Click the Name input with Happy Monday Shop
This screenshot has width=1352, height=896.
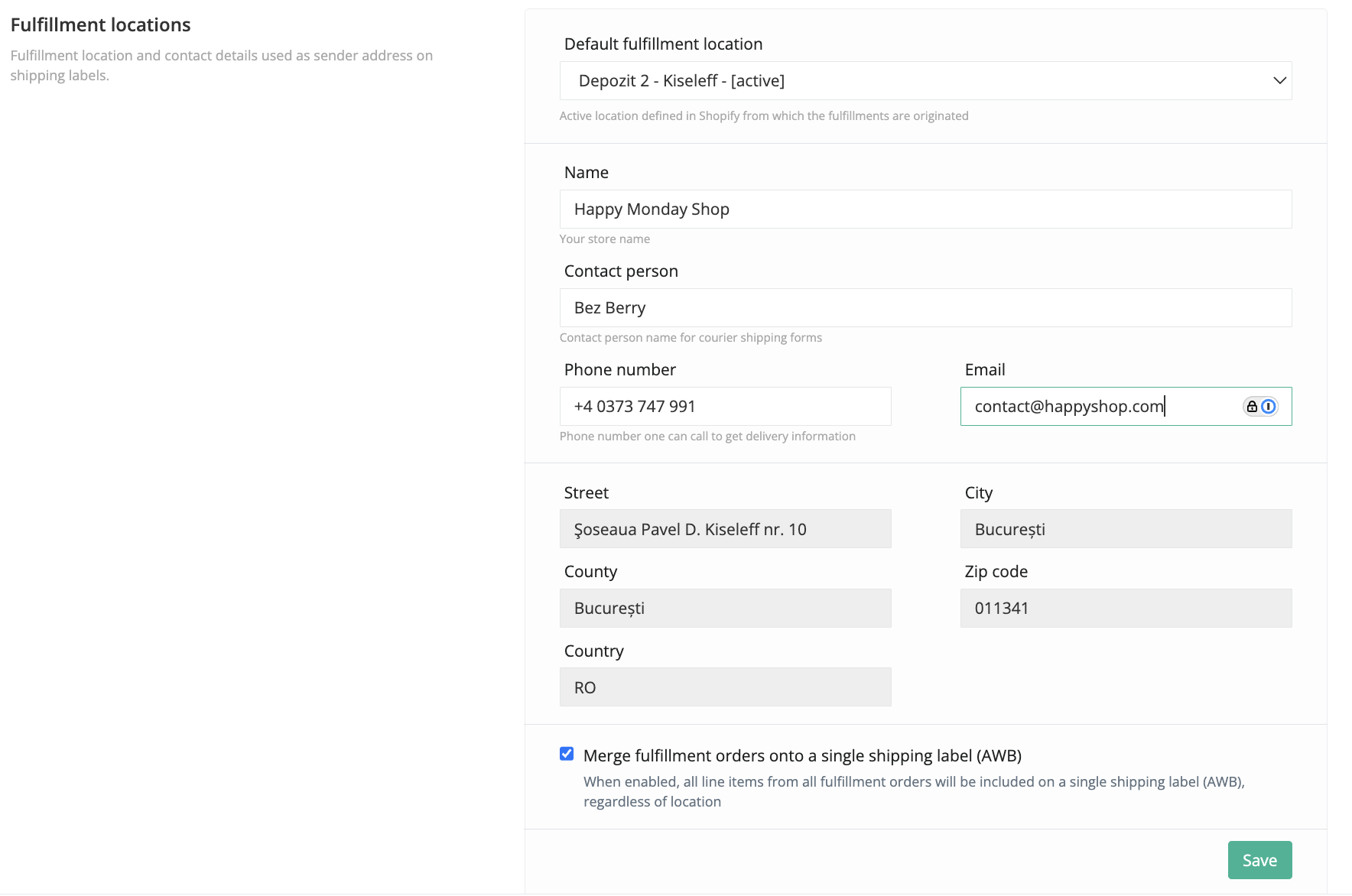click(x=925, y=209)
